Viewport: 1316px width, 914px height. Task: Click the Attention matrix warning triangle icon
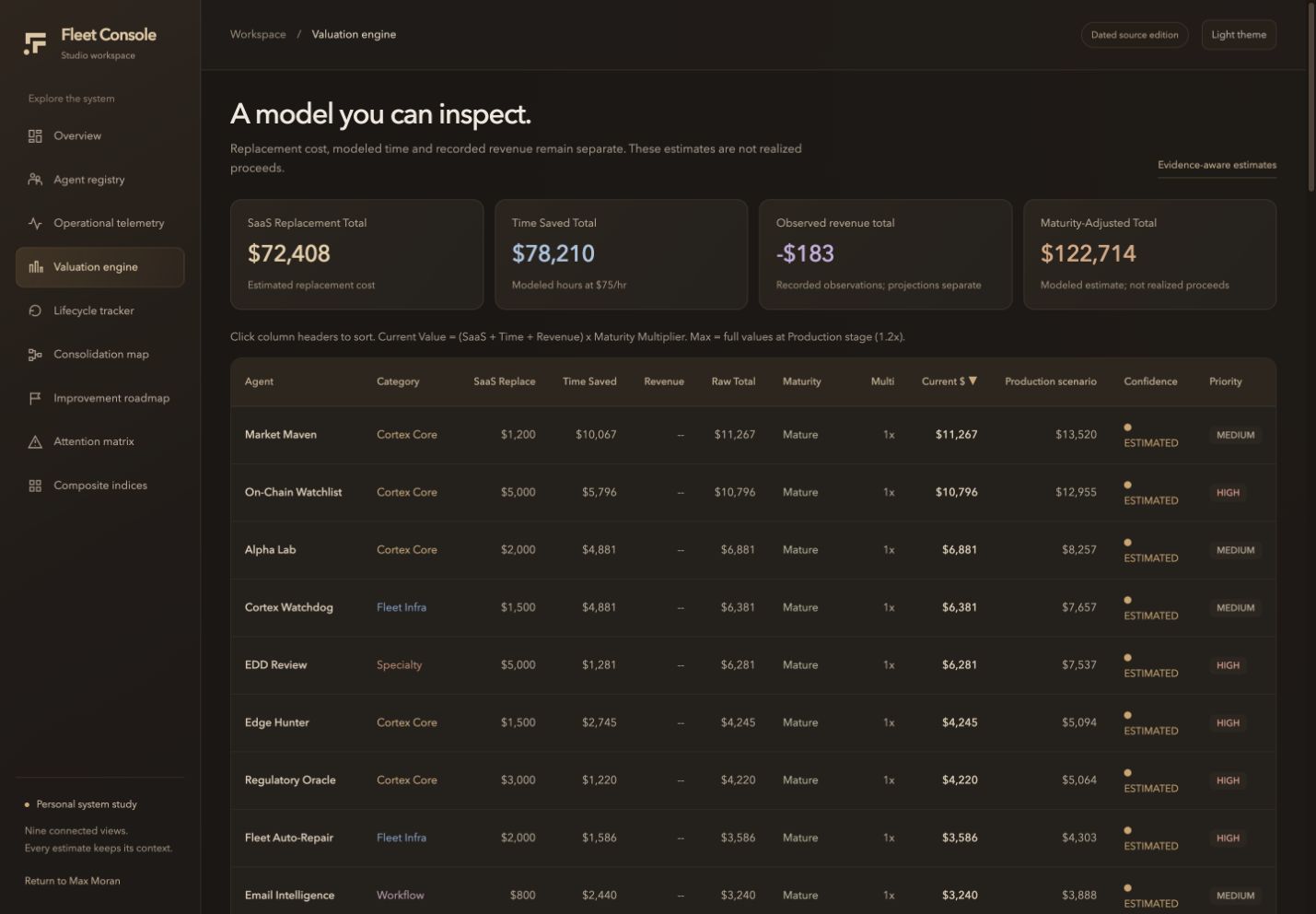point(35,442)
